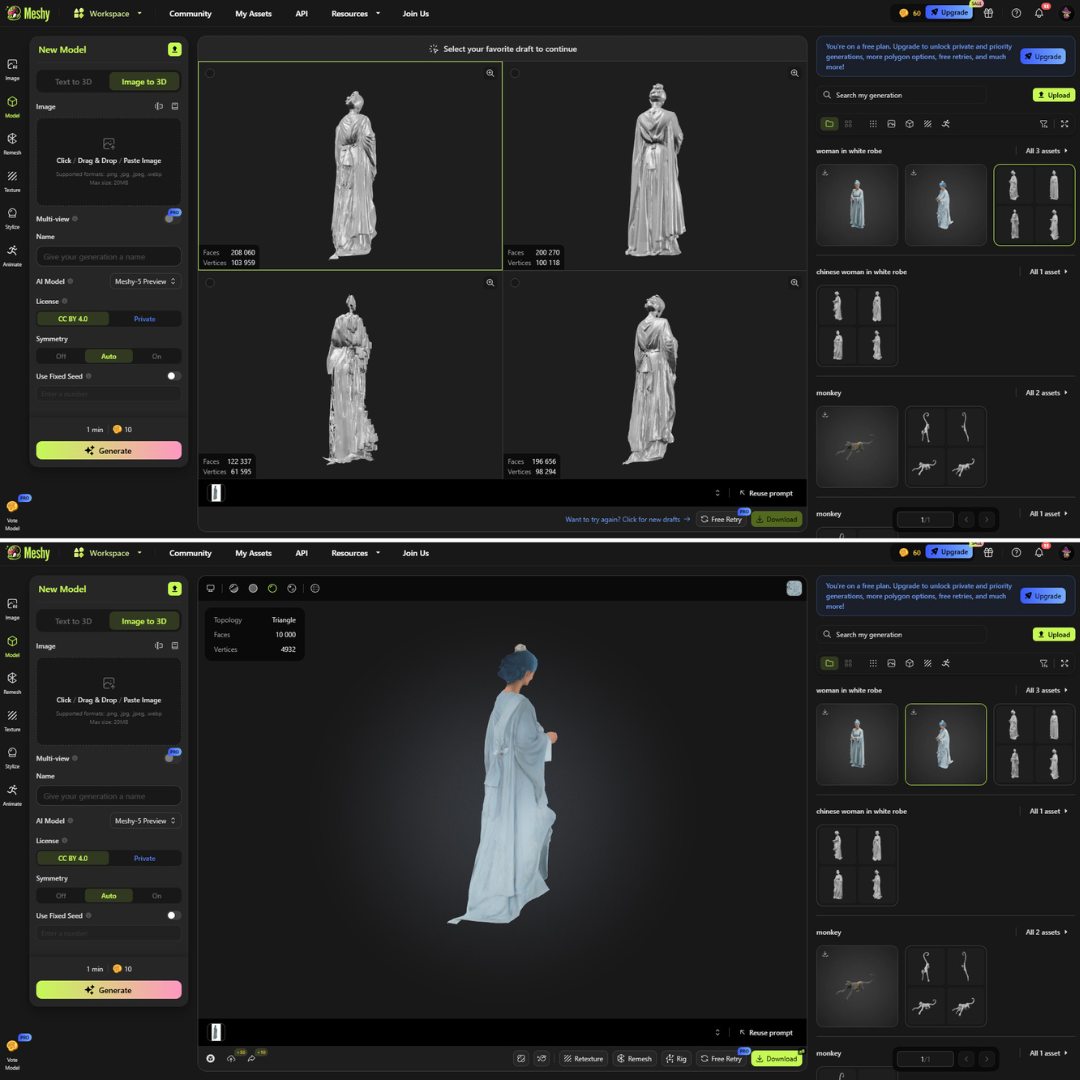Viewport: 1080px width, 1080px height.
Task: Click the notification bell in upper window header
Action: click(1039, 13)
